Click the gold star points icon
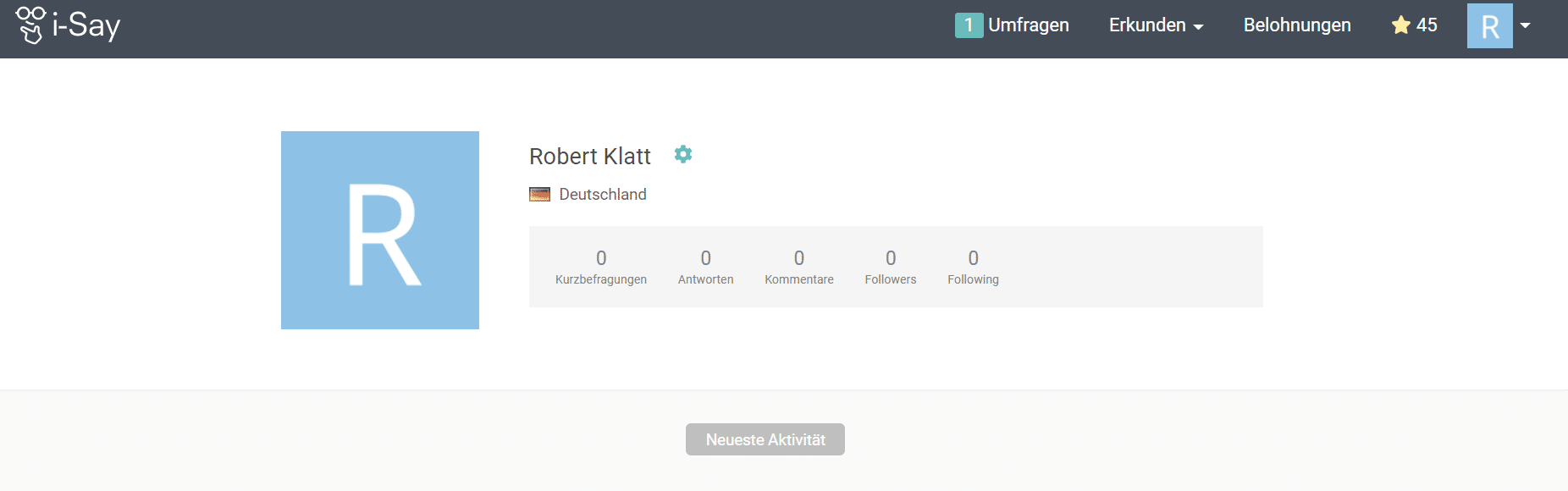 tap(1400, 25)
